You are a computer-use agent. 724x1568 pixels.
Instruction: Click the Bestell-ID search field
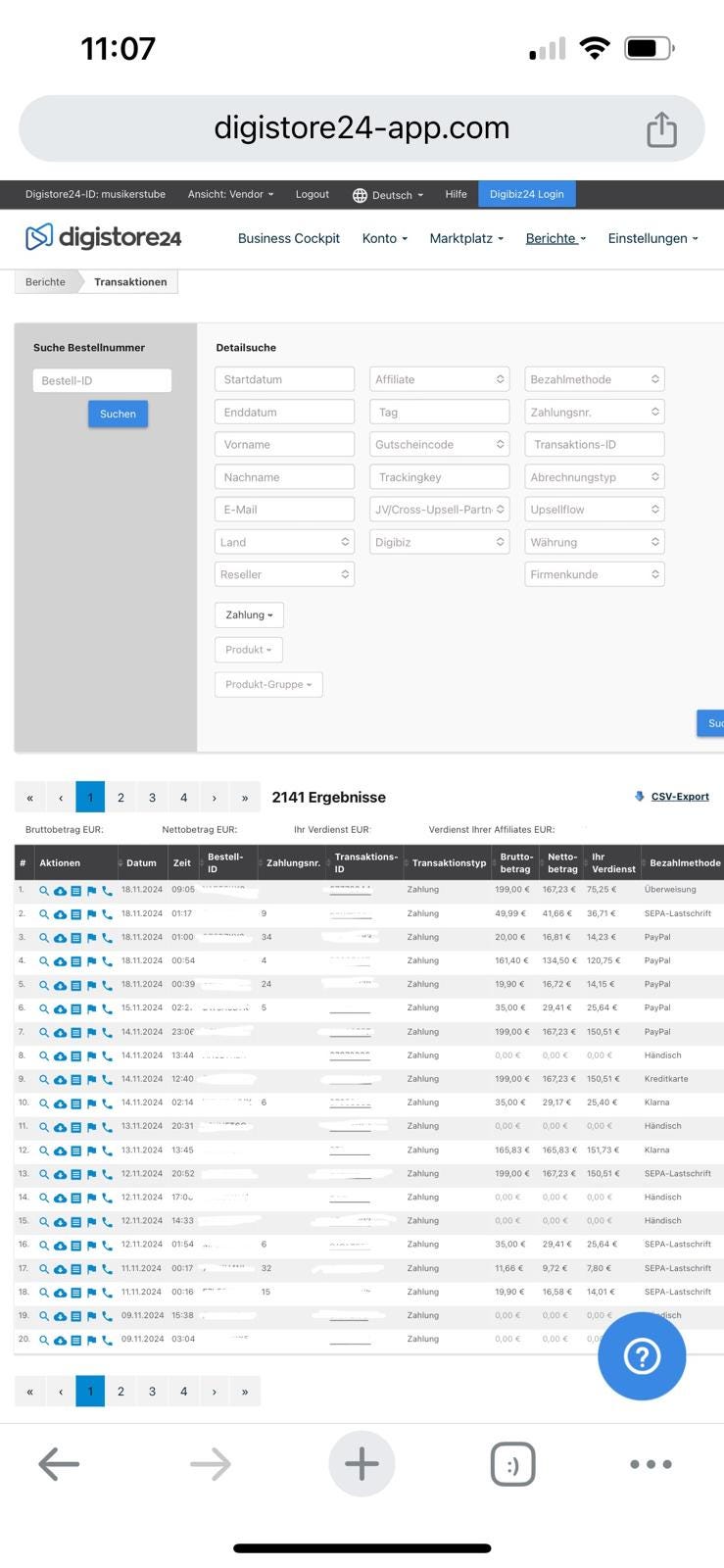click(102, 380)
